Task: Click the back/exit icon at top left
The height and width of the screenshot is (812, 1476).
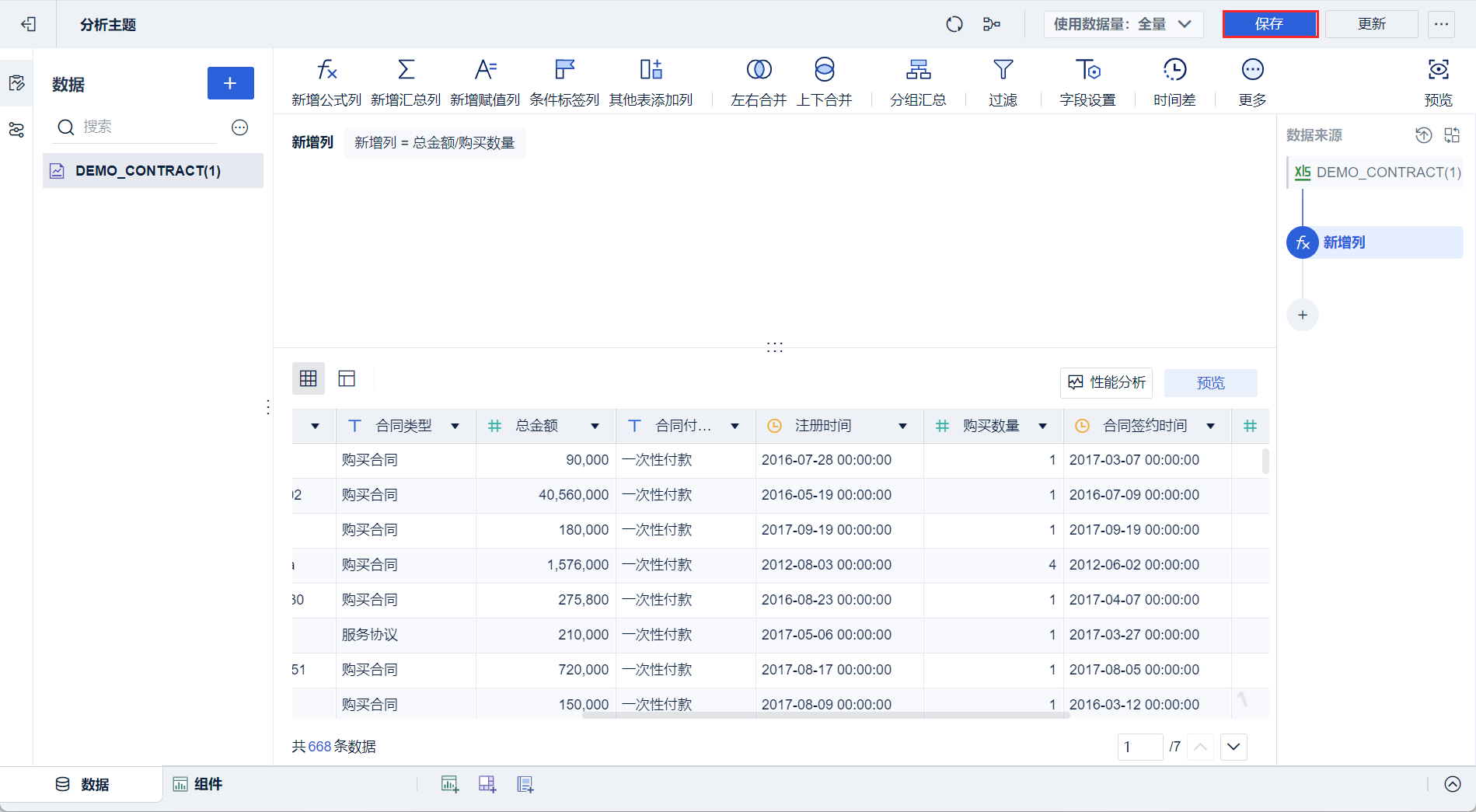Action: (x=29, y=24)
